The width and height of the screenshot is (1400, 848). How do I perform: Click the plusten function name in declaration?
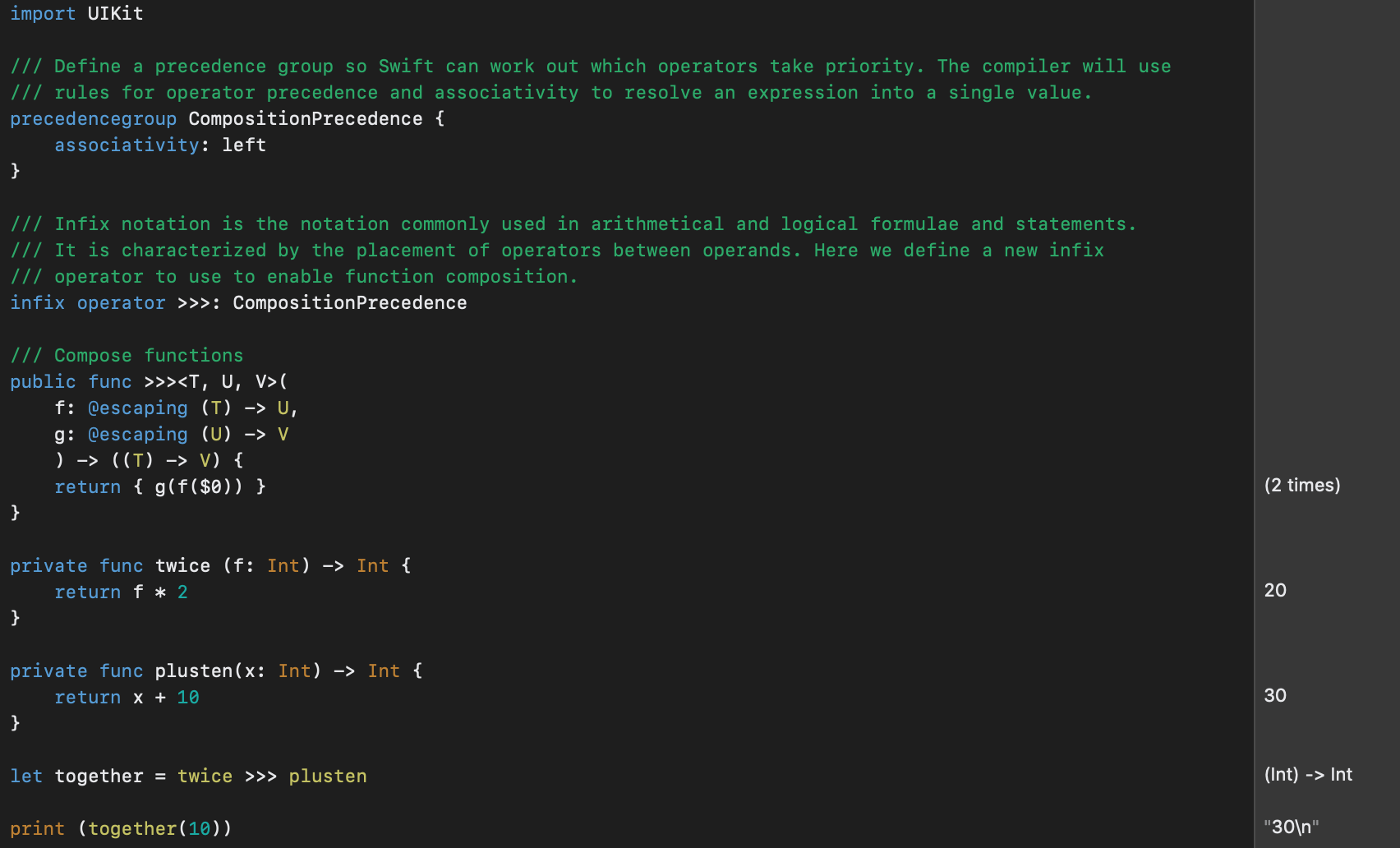pyautogui.click(x=194, y=671)
